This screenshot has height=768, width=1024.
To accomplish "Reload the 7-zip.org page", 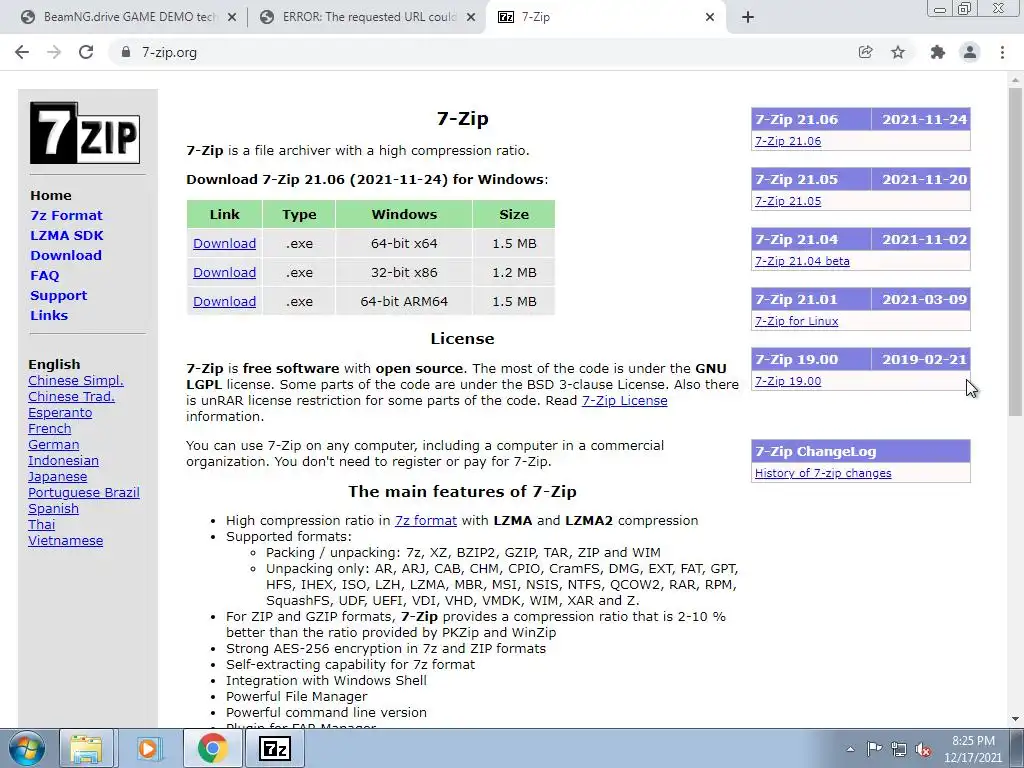I will [86, 52].
